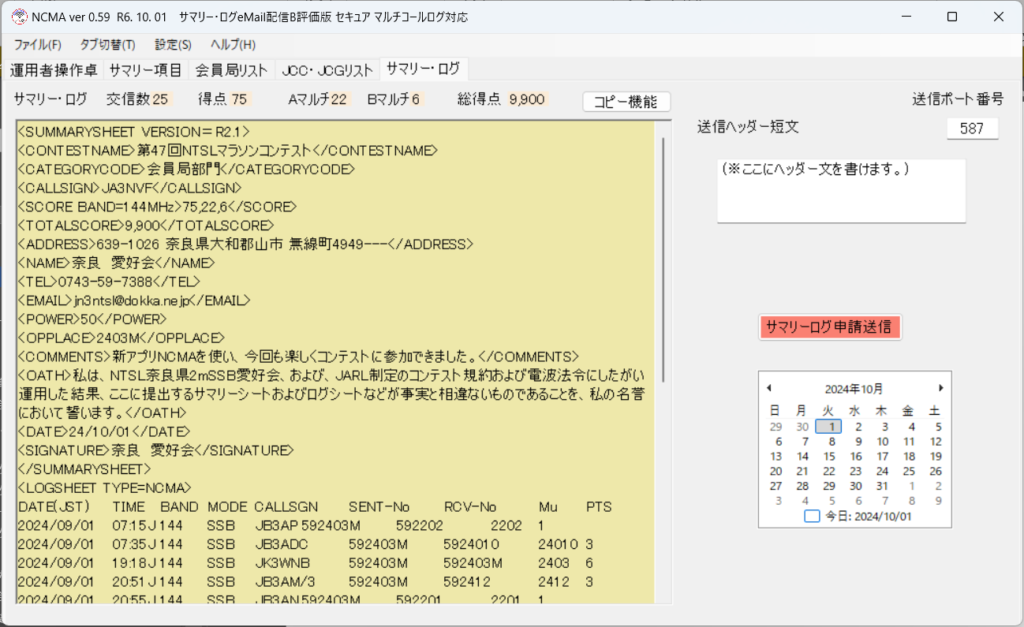Switch to the 運用者操作卓 tab
Image resolution: width=1024 pixels, height=627 pixels.
click(x=54, y=70)
